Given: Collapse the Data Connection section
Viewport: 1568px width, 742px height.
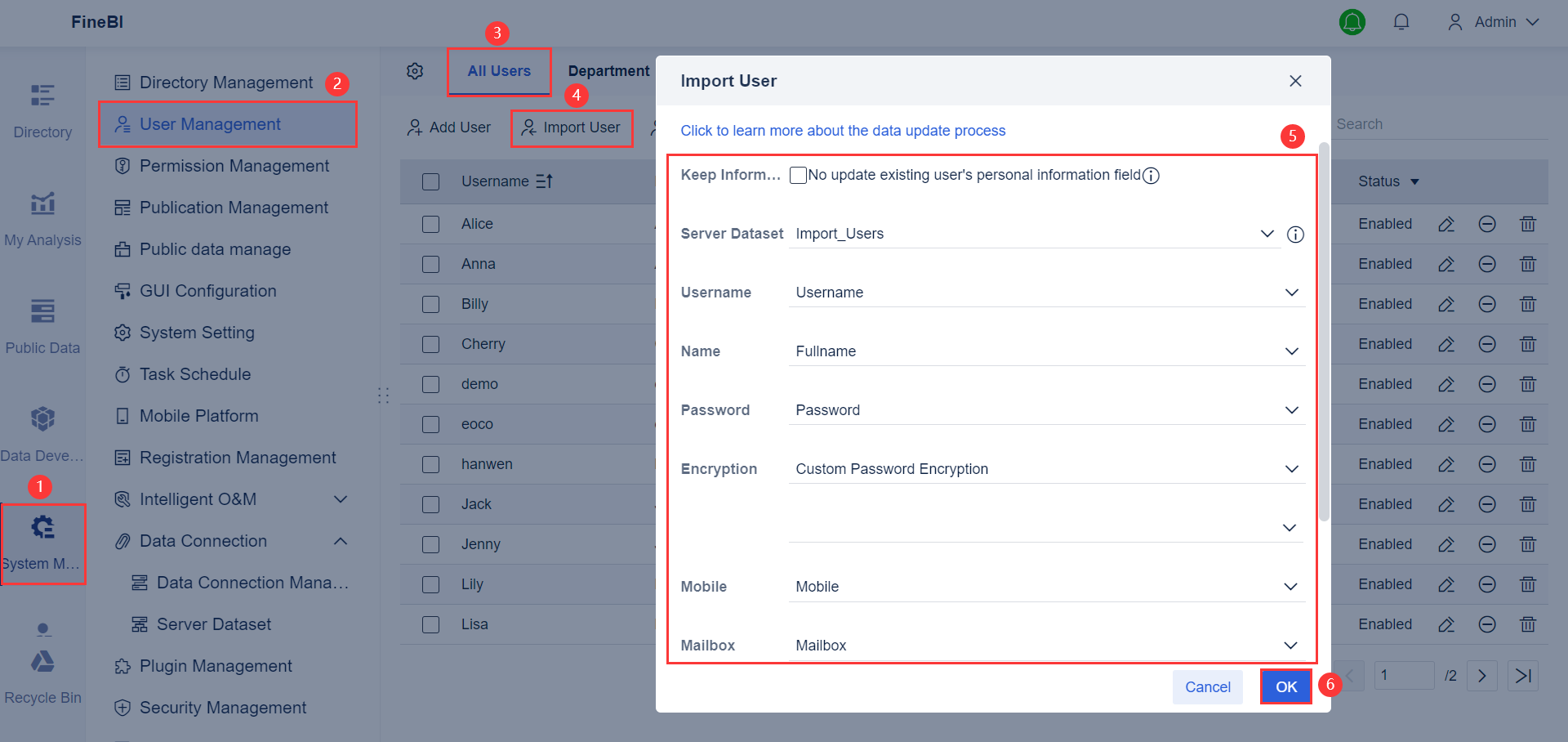Looking at the screenshot, I should [341, 541].
